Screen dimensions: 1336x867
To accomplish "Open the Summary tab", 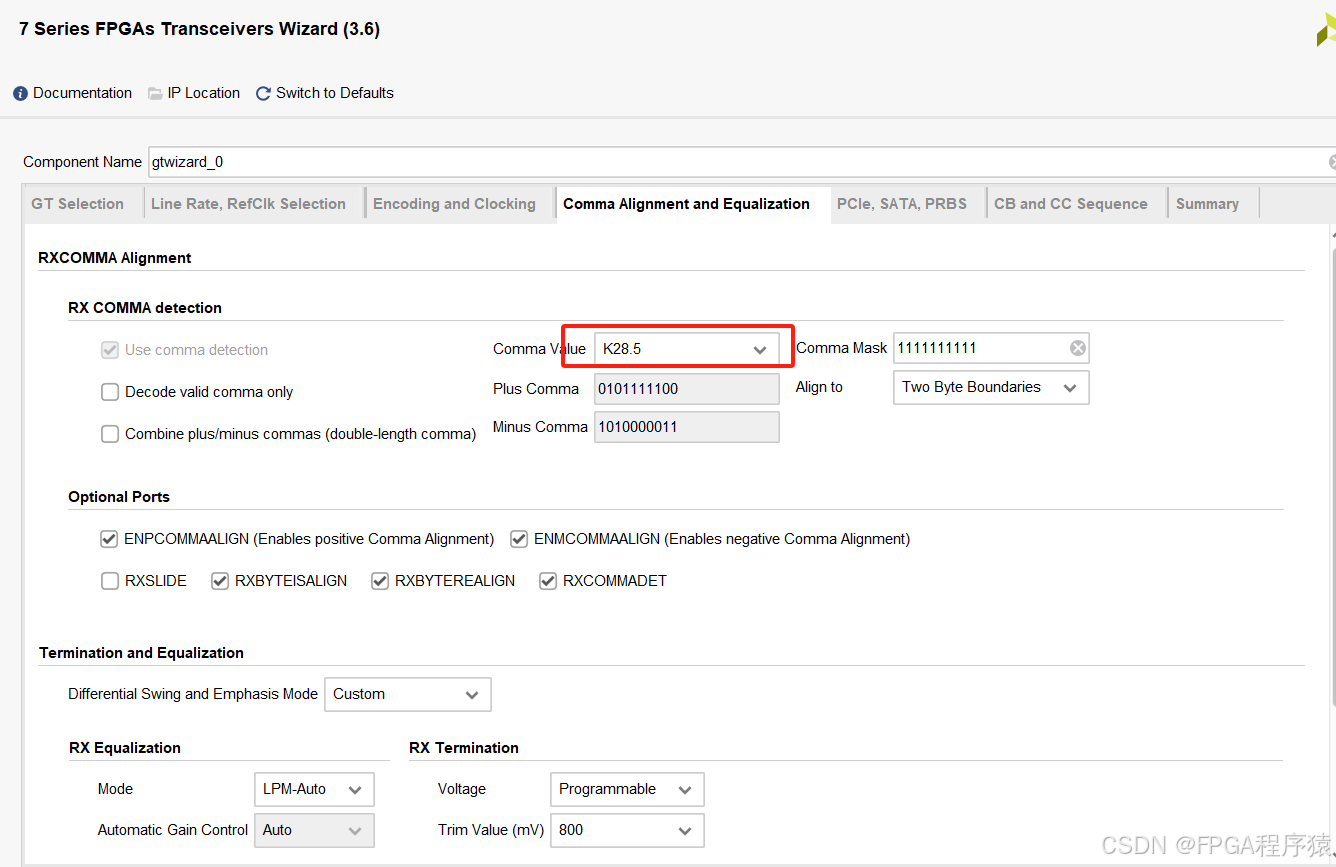I will click(x=1207, y=204).
